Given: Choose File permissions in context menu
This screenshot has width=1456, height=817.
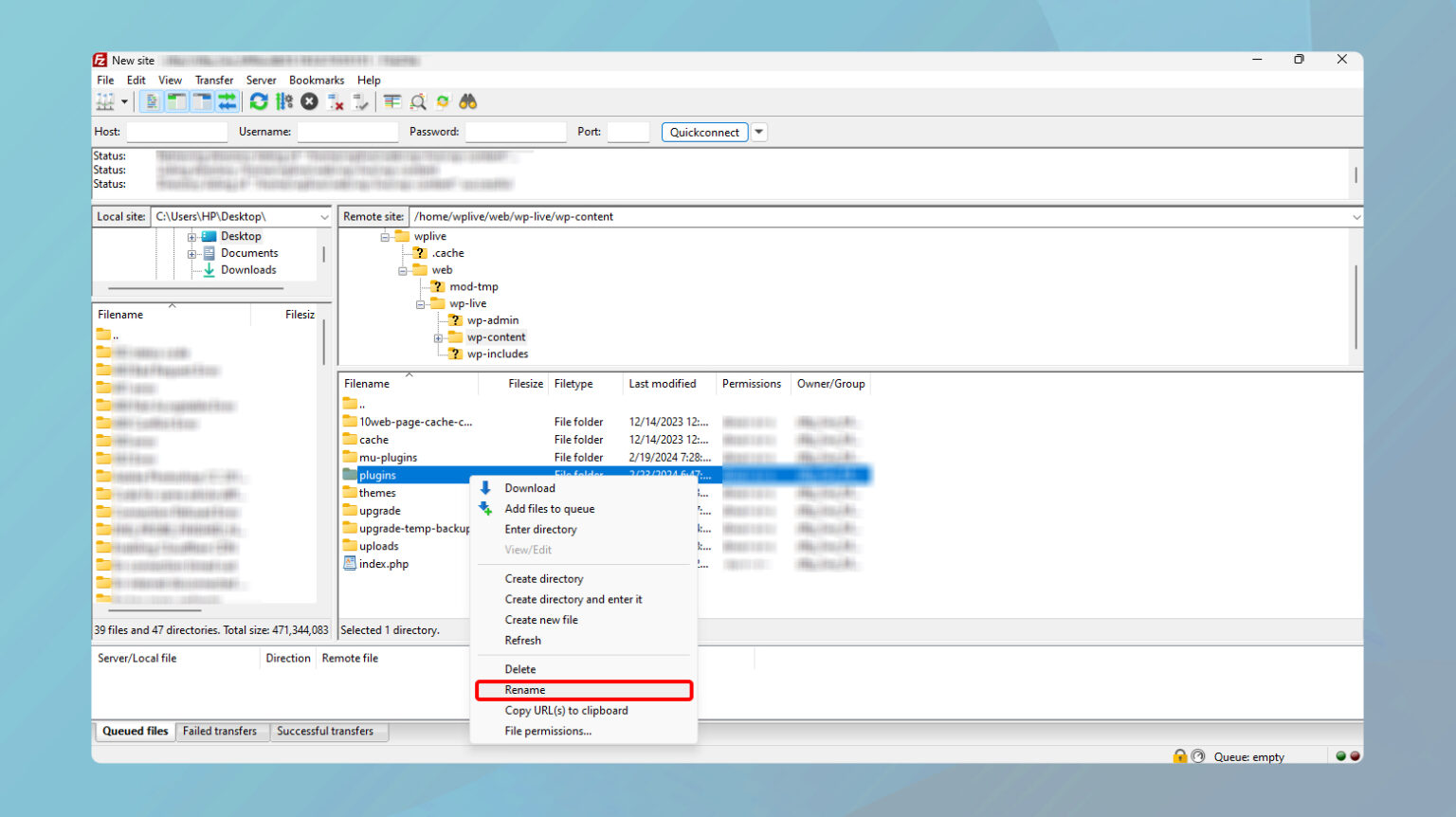Looking at the screenshot, I should pyautogui.click(x=548, y=732).
